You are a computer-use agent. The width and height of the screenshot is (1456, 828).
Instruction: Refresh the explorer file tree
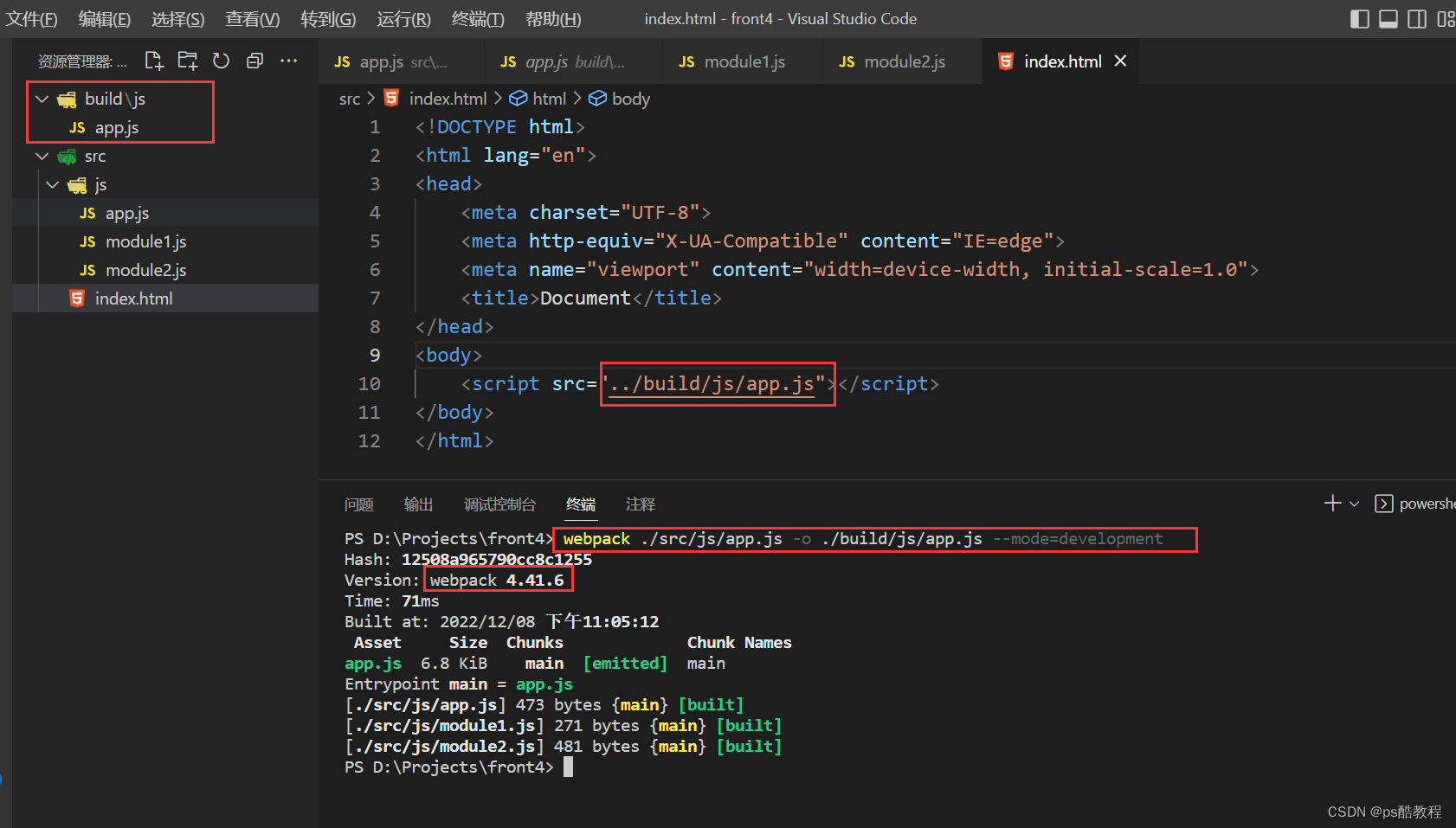point(222,61)
